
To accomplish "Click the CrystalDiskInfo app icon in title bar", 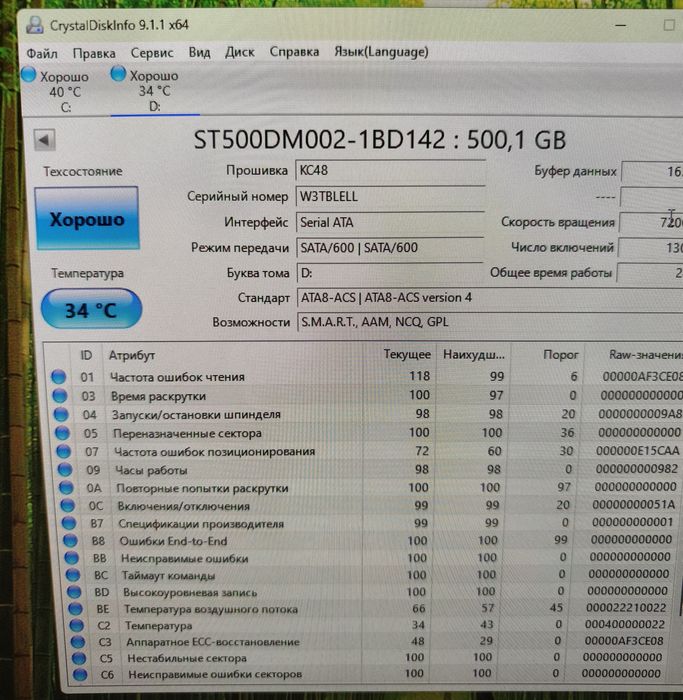I will (x=35, y=25).
